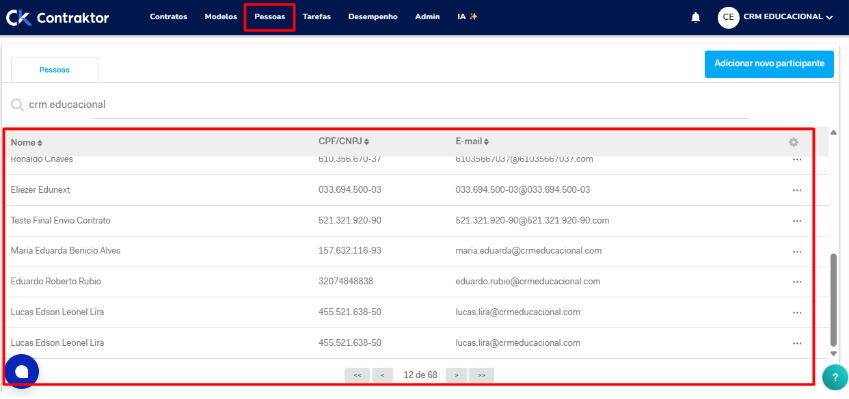Screen dimensions: 849x399
Task: Click the table vertical scrollbar thumb
Action: [835, 299]
